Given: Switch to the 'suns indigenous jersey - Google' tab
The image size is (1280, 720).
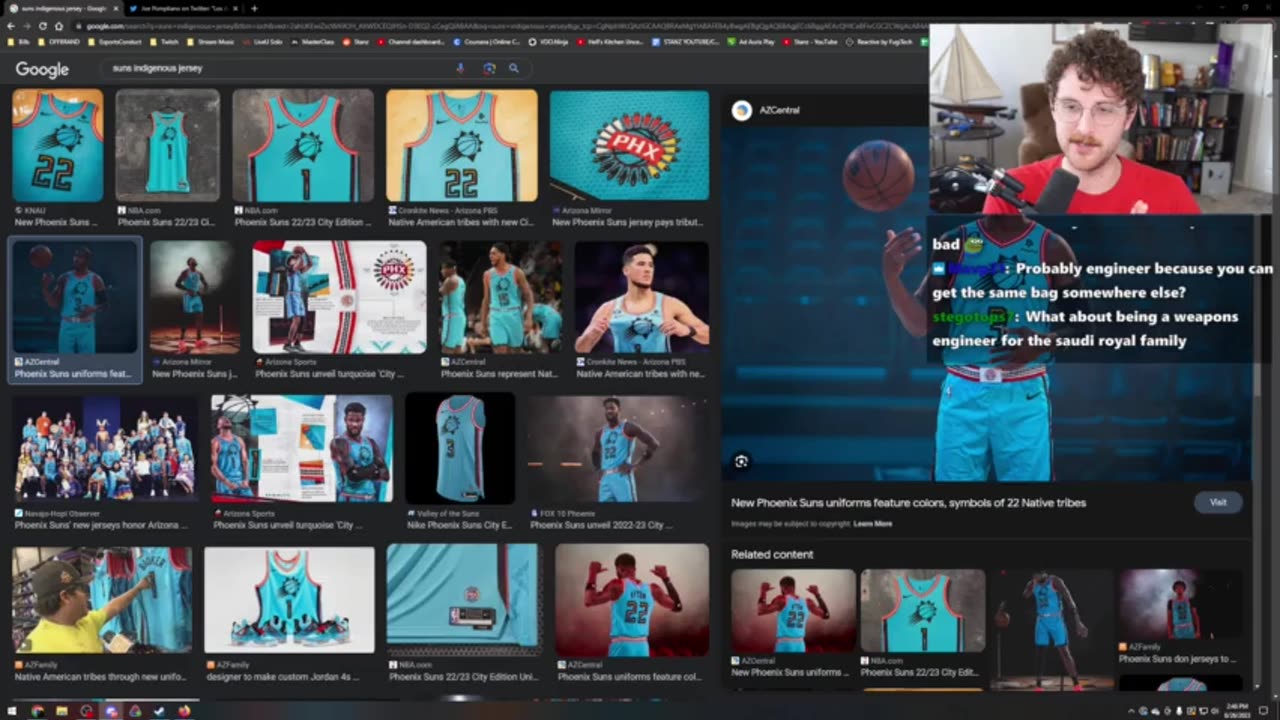Looking at the screenshot, I should (x=62, y=8).
